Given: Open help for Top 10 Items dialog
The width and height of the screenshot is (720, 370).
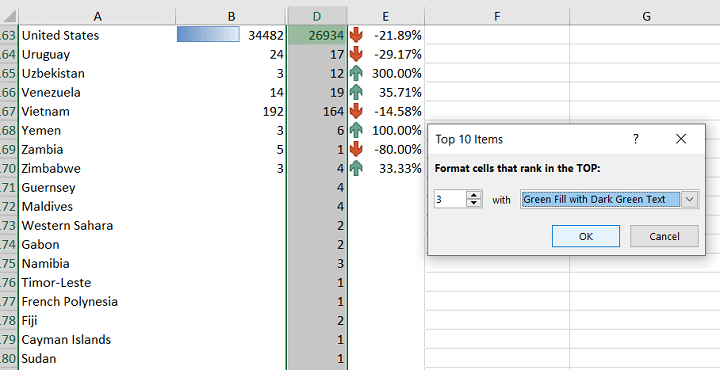Looking at the screenshot, I should coord(636,139).
